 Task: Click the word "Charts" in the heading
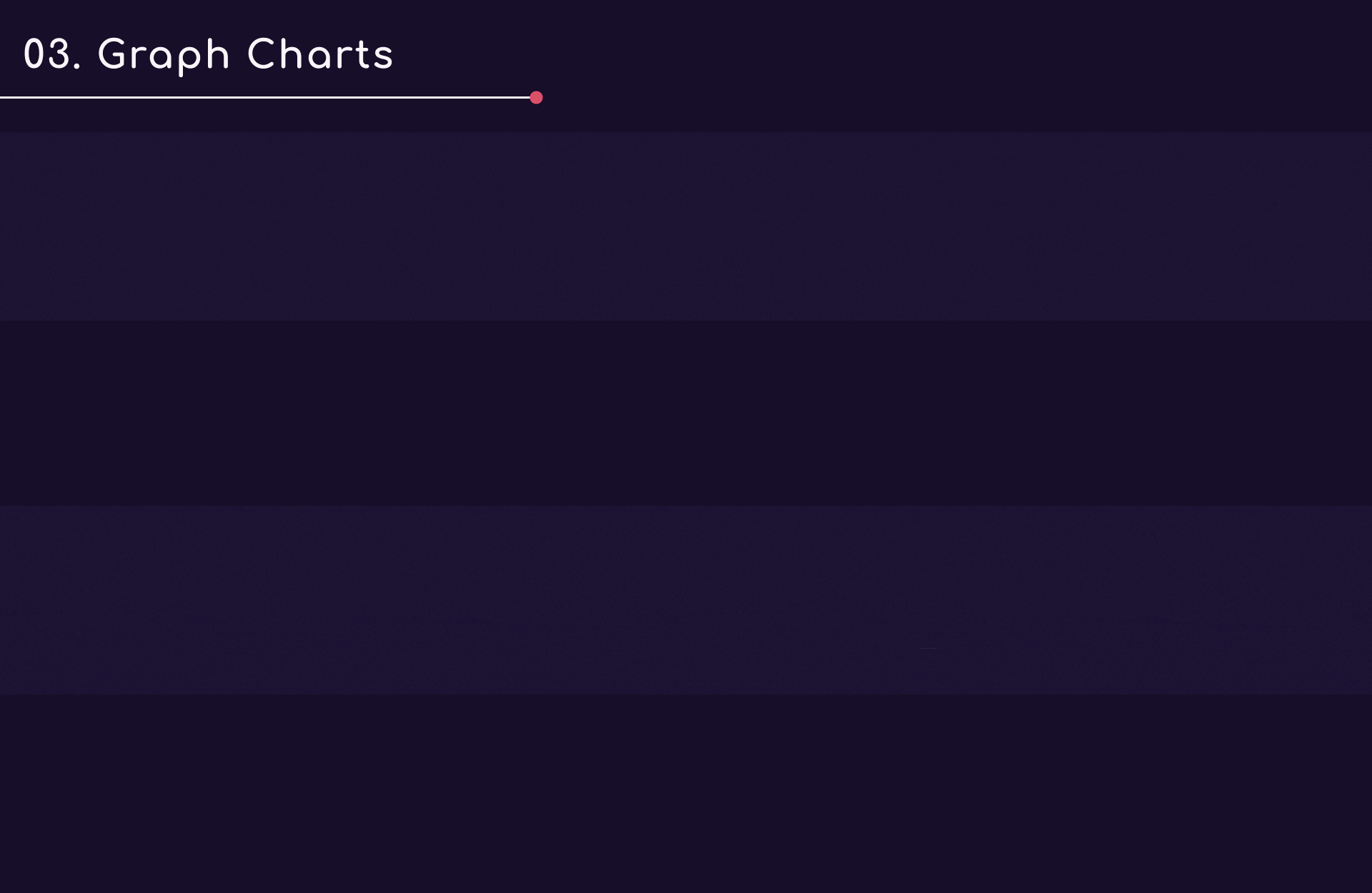[320, 54]
